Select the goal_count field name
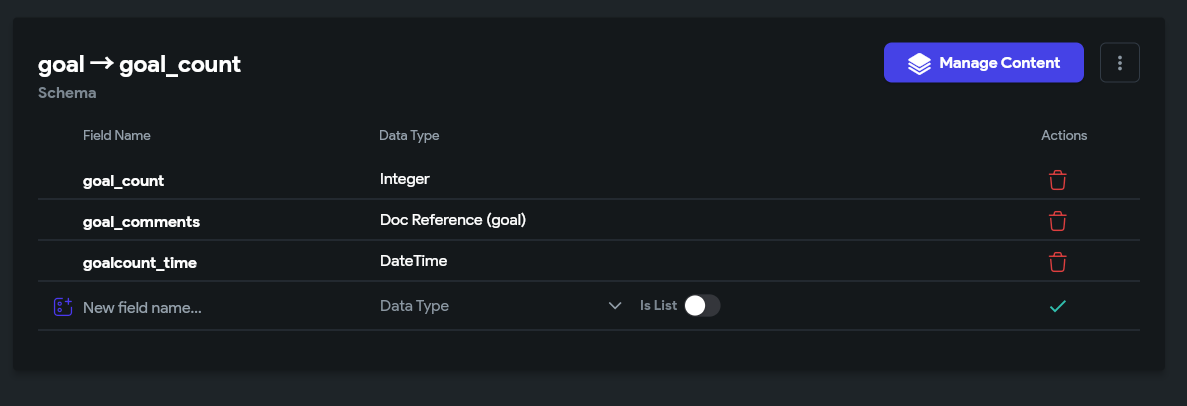 123,181
